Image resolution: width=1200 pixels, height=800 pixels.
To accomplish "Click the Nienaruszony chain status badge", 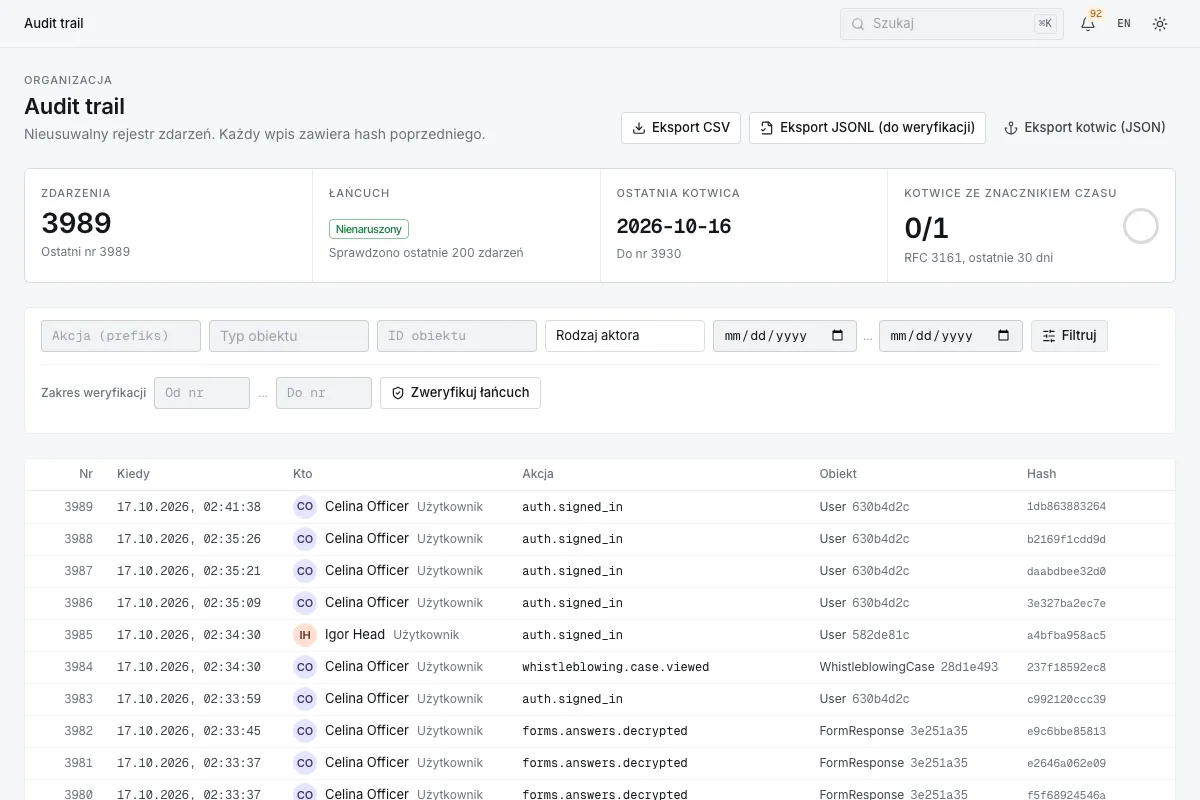I will click(369, 229).
